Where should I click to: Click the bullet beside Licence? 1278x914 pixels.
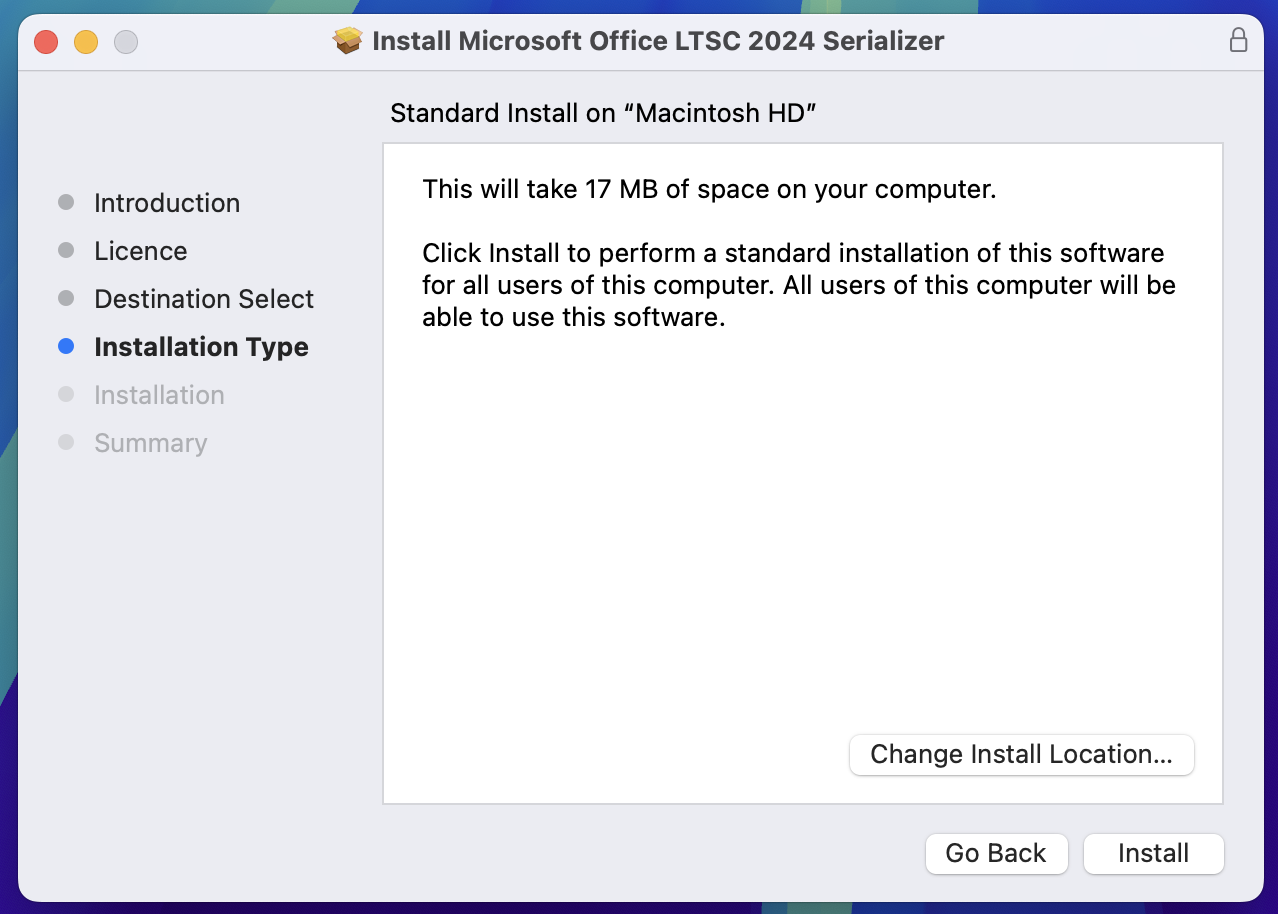click(x=66, y=250)
